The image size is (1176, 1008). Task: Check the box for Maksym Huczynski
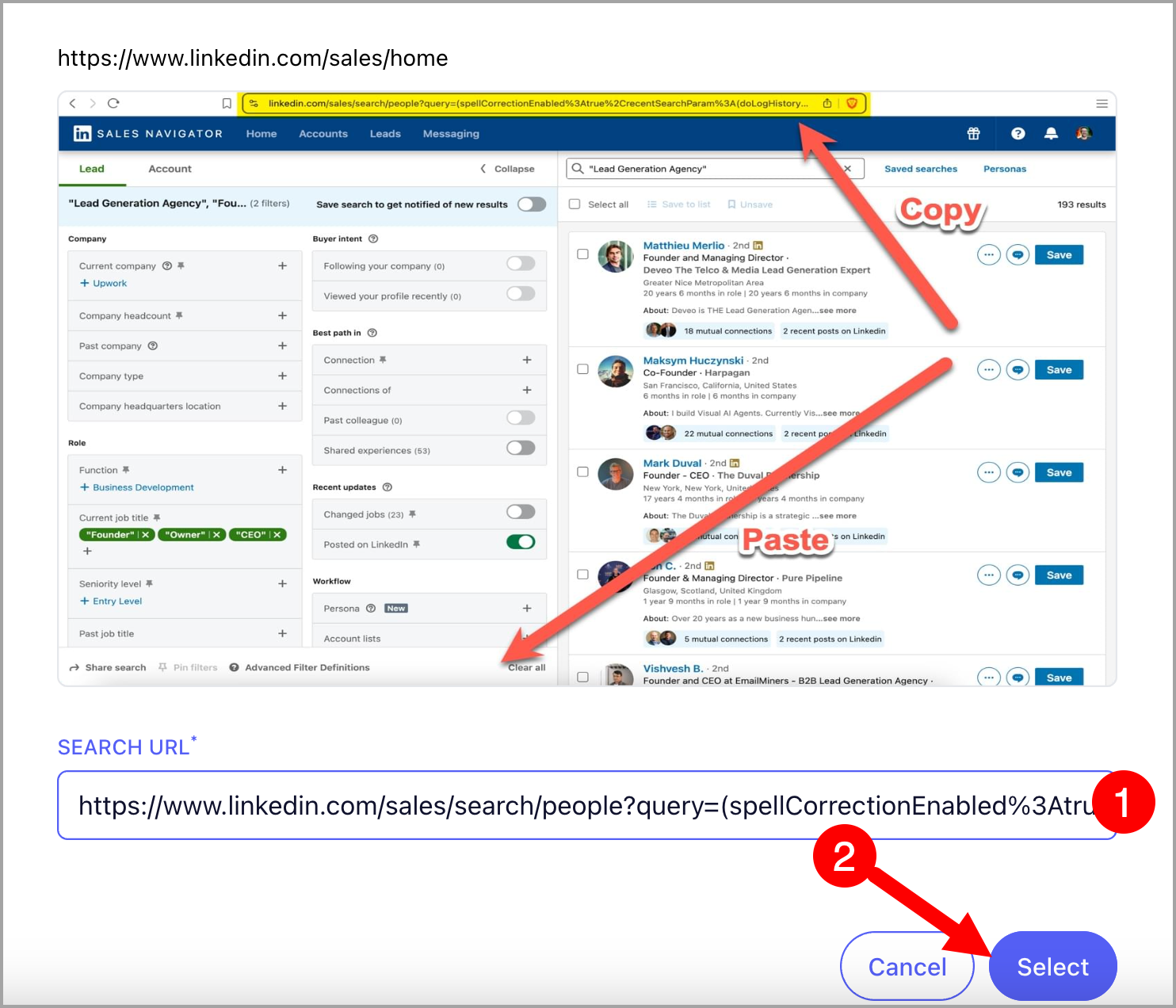tap(582, 369)
